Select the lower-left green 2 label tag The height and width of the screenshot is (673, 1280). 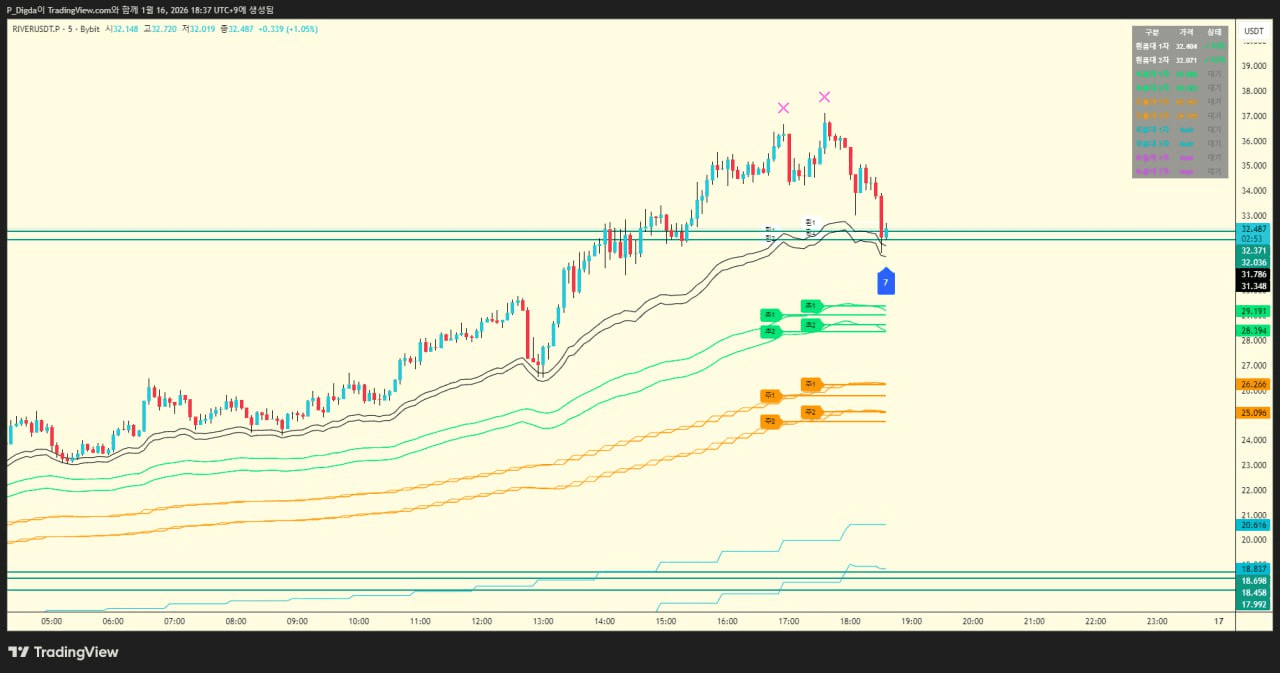click(x=769, y=331)
